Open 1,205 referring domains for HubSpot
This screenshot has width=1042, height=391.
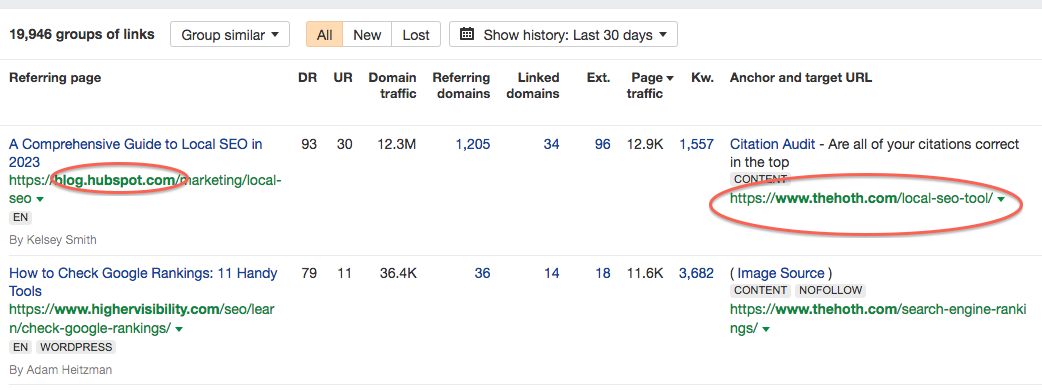tap(472, 144)
